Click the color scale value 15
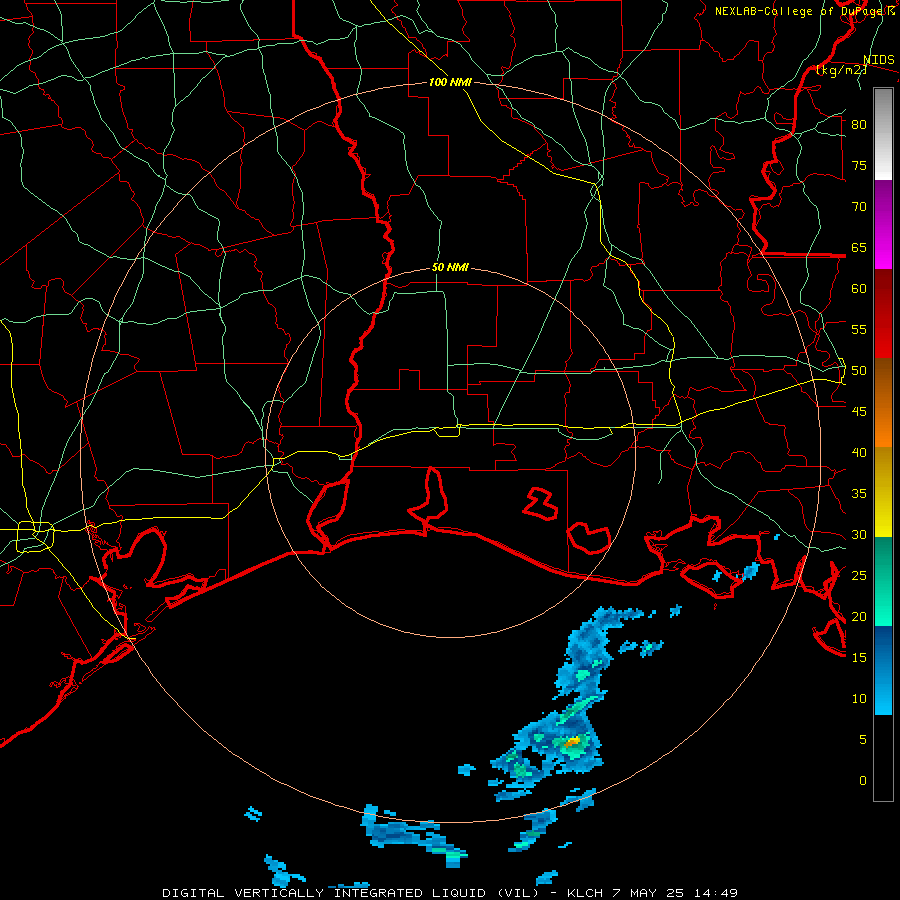This screenshot has height=900, width=900. click(859, 658)
